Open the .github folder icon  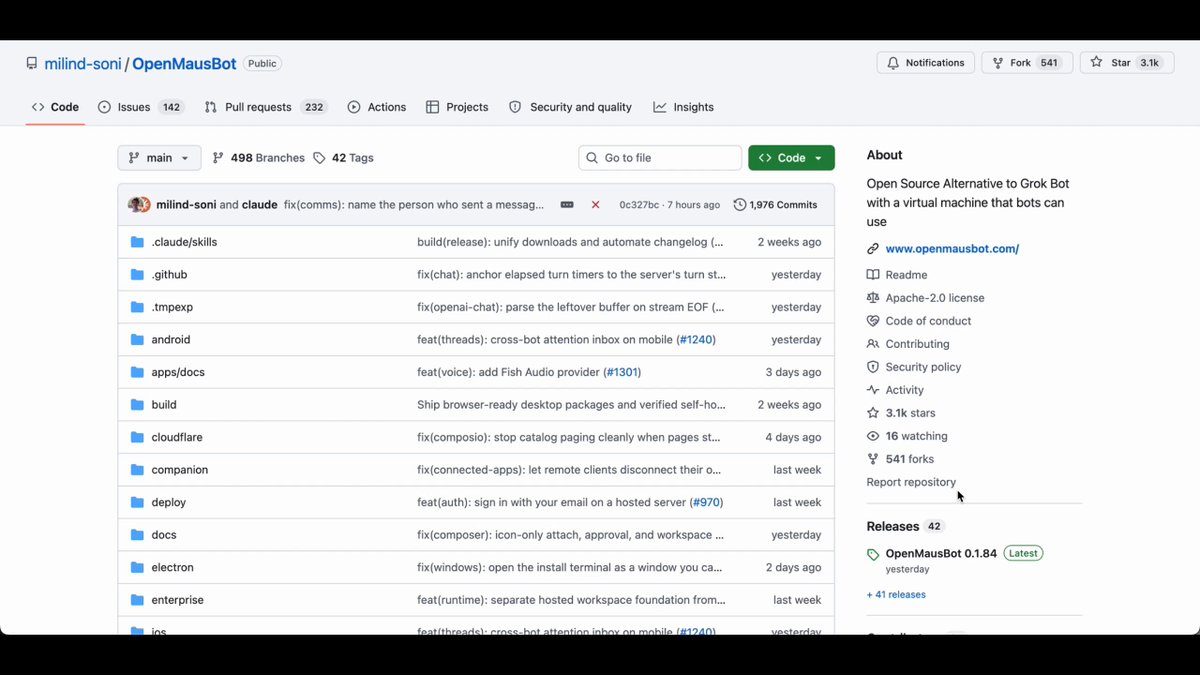tap(137, 274)
